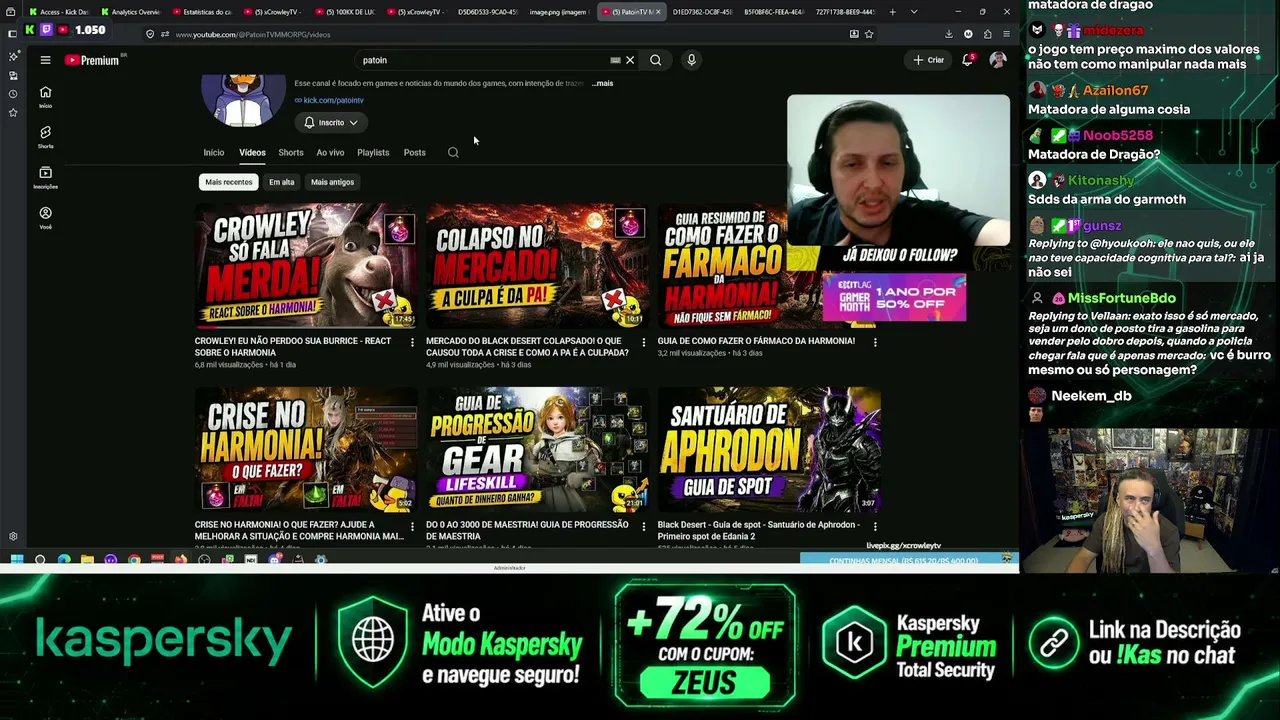Open the browser downloads icon
Image resolution: width=1280 pixels, height=720 pixels.
tap(948, 34)
